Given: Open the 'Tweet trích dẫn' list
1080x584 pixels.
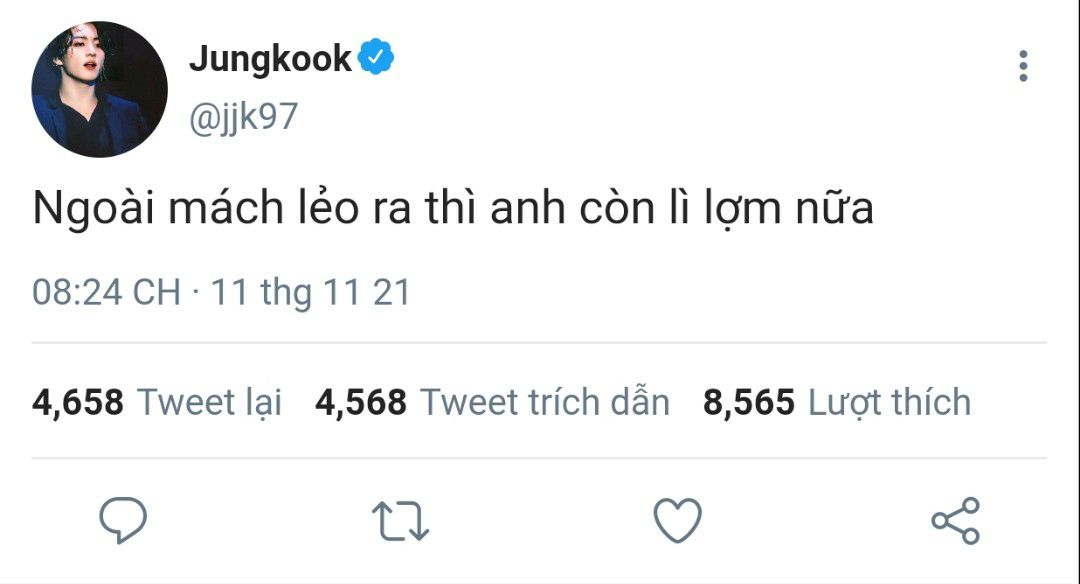Looking at the screenshot, I should (x=545, y=402).
